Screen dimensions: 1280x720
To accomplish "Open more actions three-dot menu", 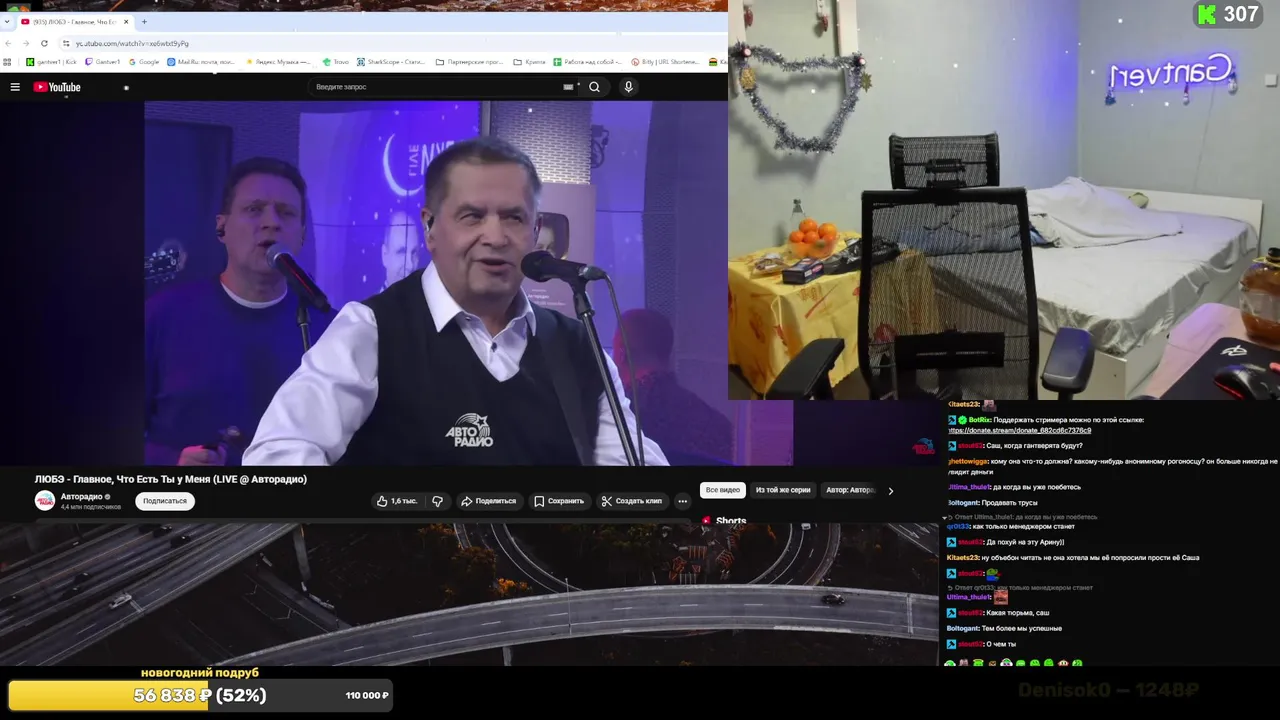I will coord(683,501).
